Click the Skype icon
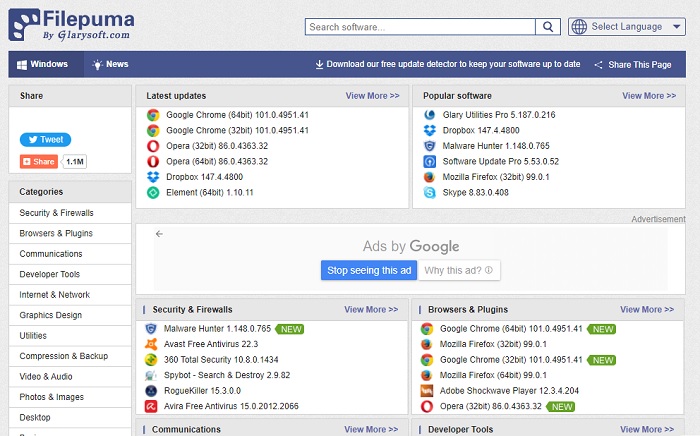700x436 pixels. click(429, 193)
